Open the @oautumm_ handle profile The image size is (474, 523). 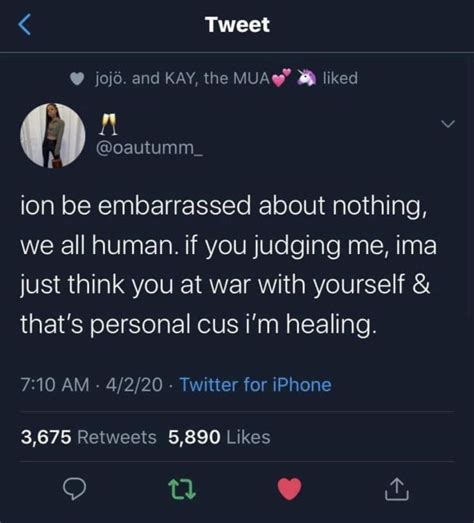tap(149, 148)
